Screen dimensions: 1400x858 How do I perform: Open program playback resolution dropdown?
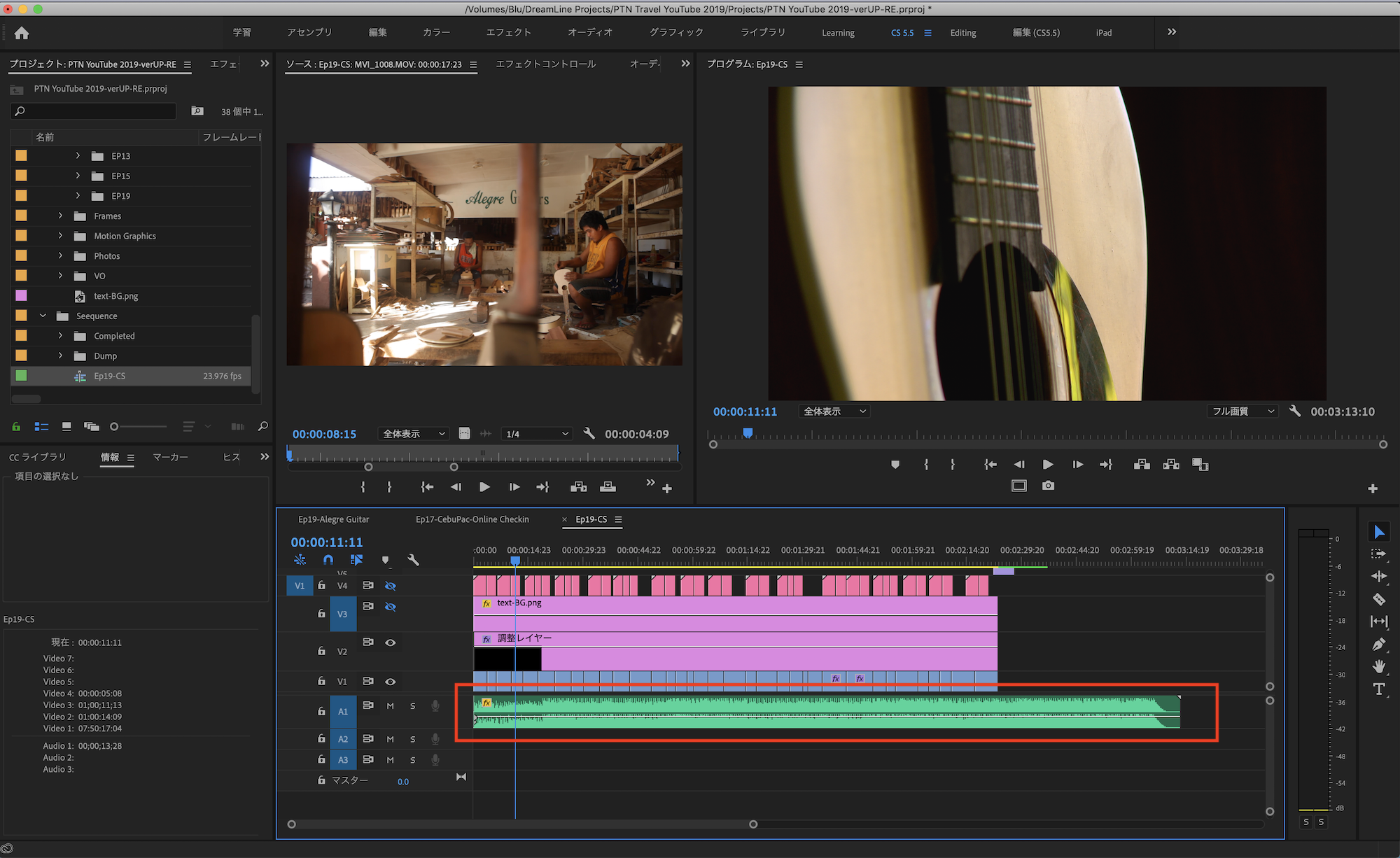tap(1242, 412)
